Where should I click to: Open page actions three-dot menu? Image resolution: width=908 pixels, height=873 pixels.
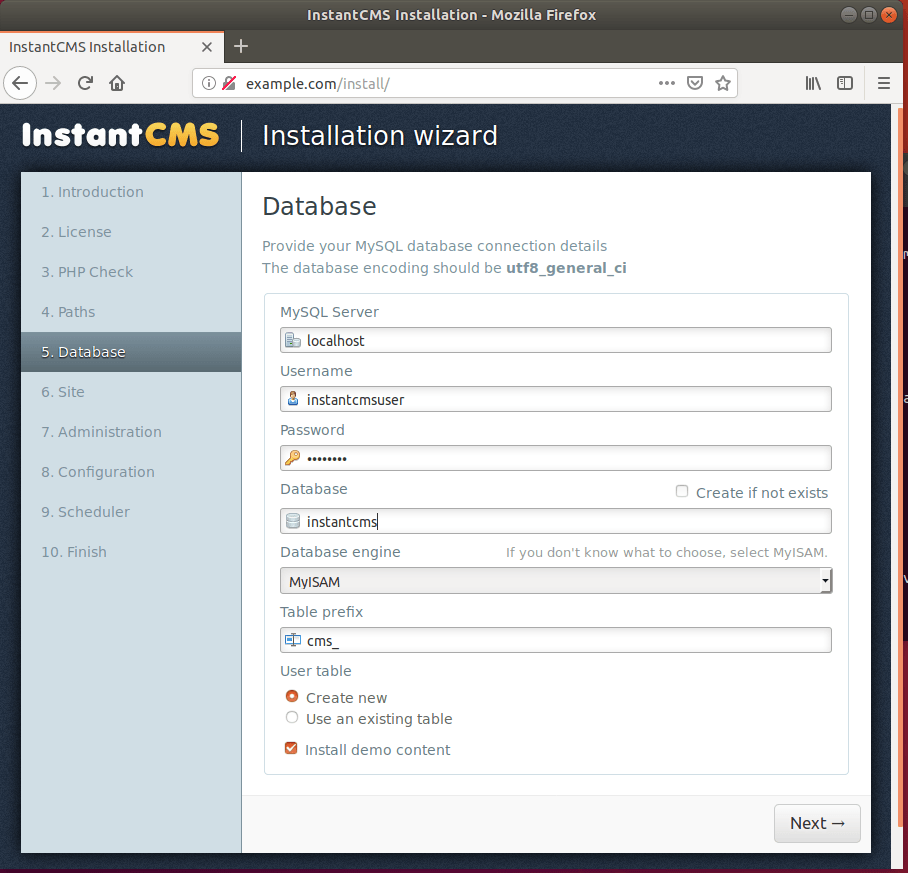tap(667, 83)
